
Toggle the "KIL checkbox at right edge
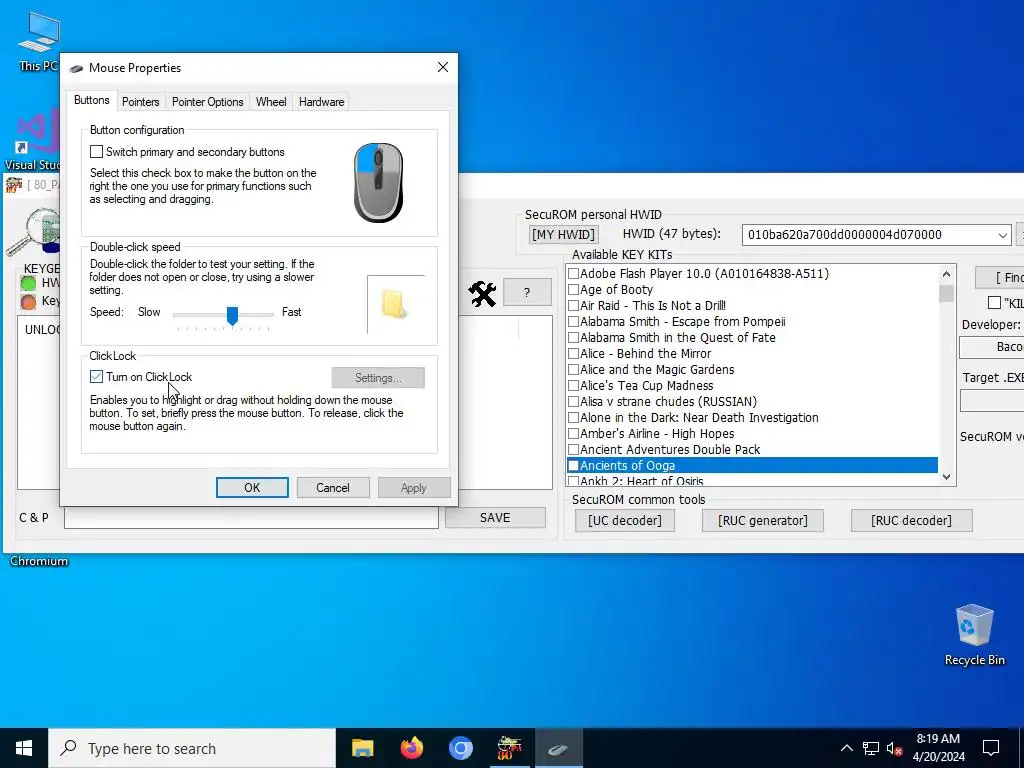(994, 302)
